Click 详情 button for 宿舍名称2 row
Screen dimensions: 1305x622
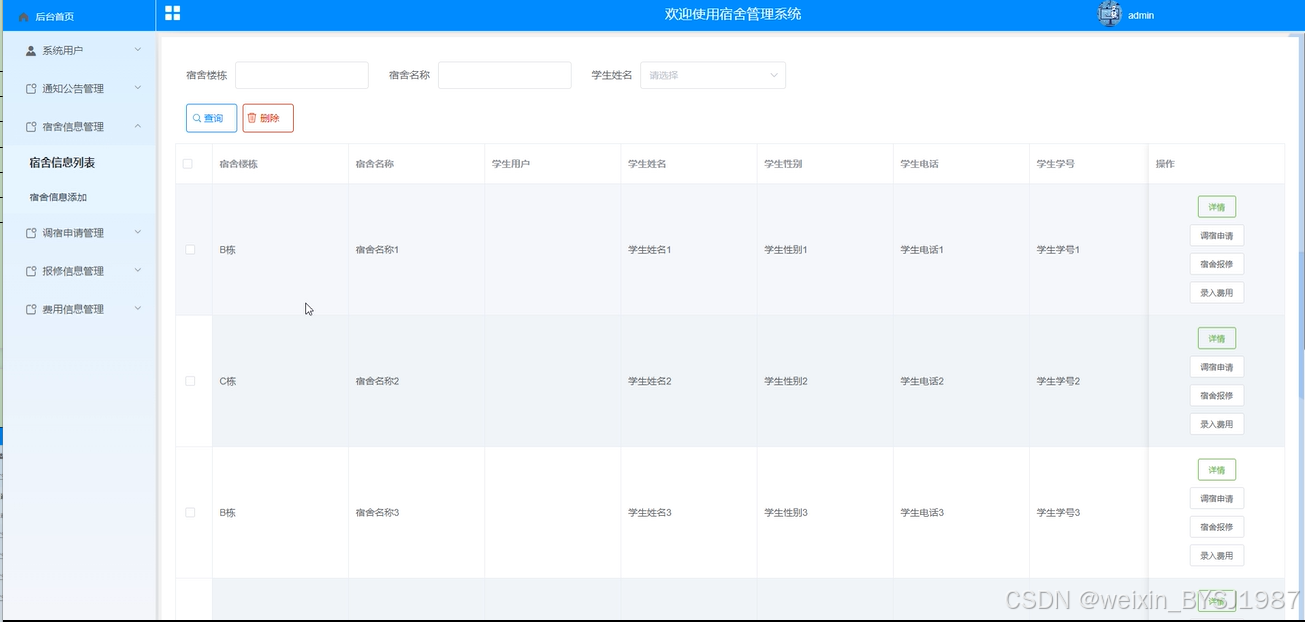click(1217, 338)
